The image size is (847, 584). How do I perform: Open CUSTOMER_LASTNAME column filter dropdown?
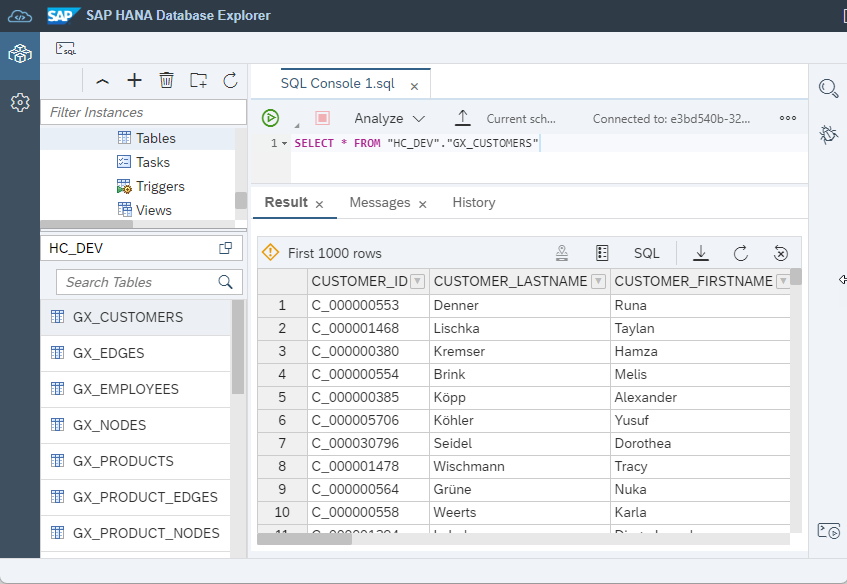598,281
